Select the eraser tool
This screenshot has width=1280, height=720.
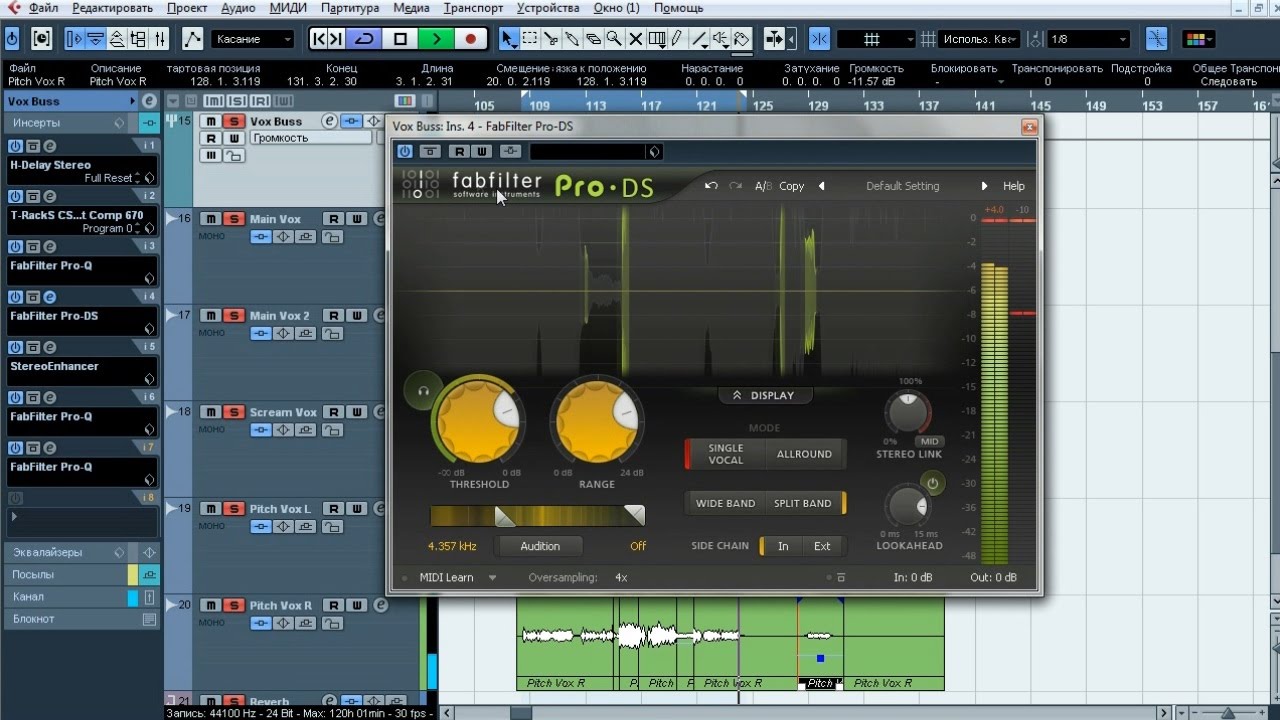point(593,39)
